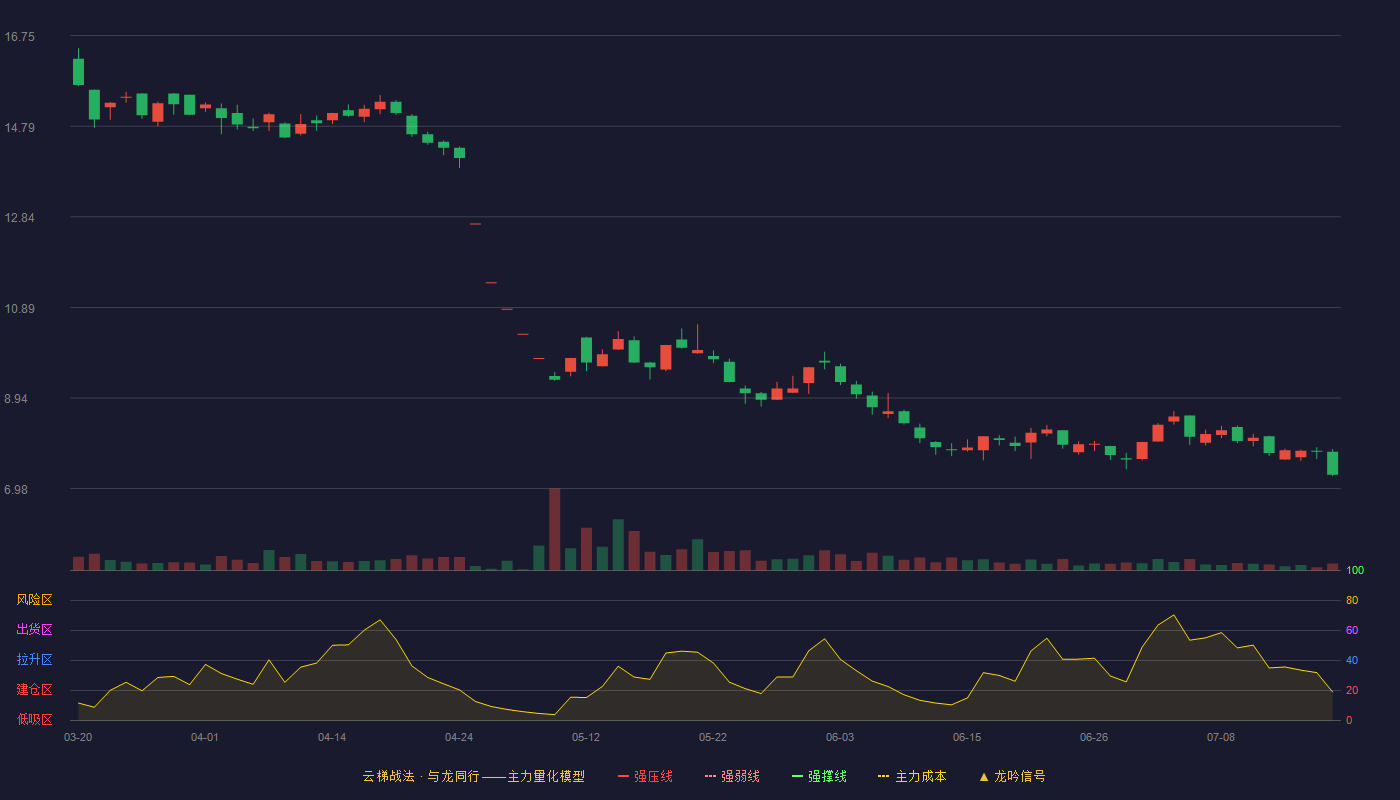Click the 06-15 date label

coord(967,737)
